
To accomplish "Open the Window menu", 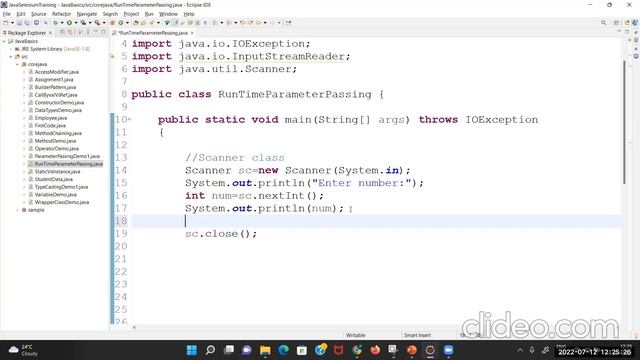I will [x=168, y=14].
